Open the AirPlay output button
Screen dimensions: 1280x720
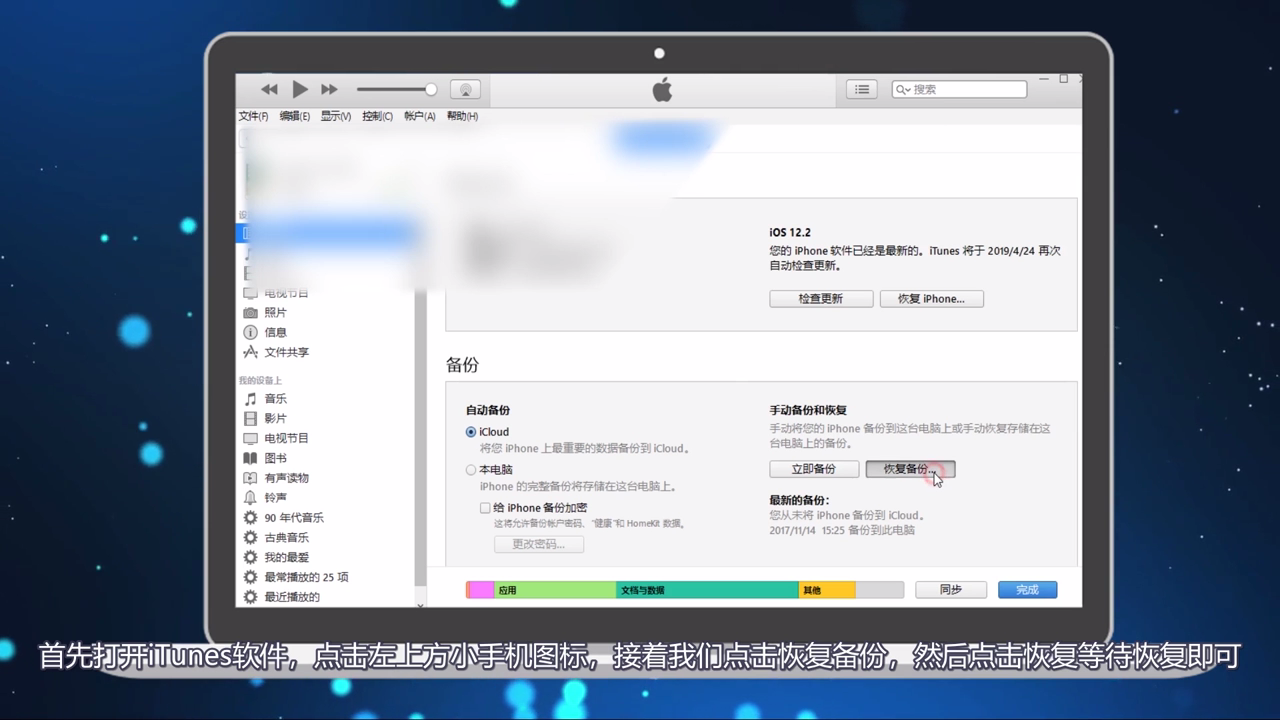(465, 89)
